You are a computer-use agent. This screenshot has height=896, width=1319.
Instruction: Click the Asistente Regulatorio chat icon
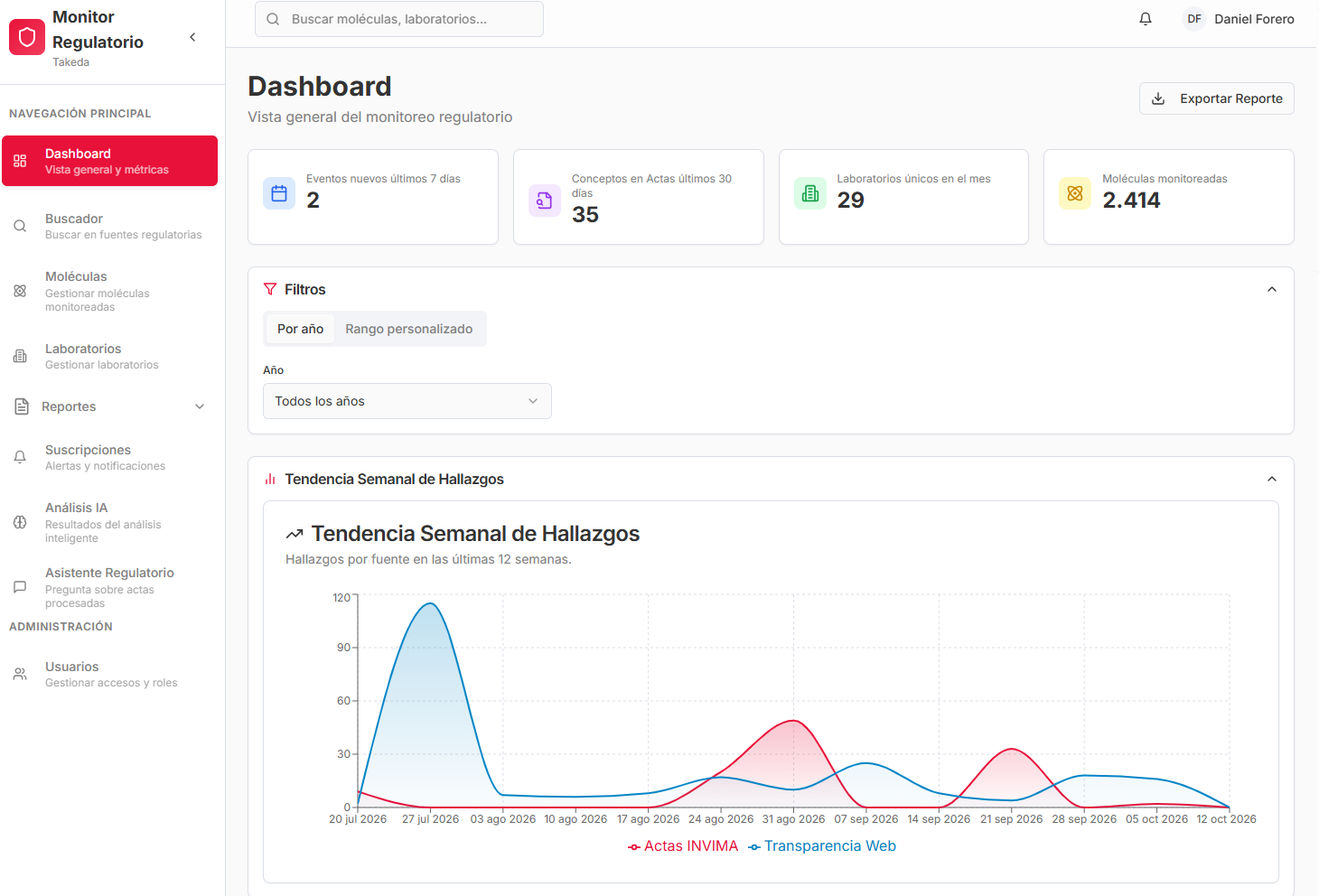[20, 587]
